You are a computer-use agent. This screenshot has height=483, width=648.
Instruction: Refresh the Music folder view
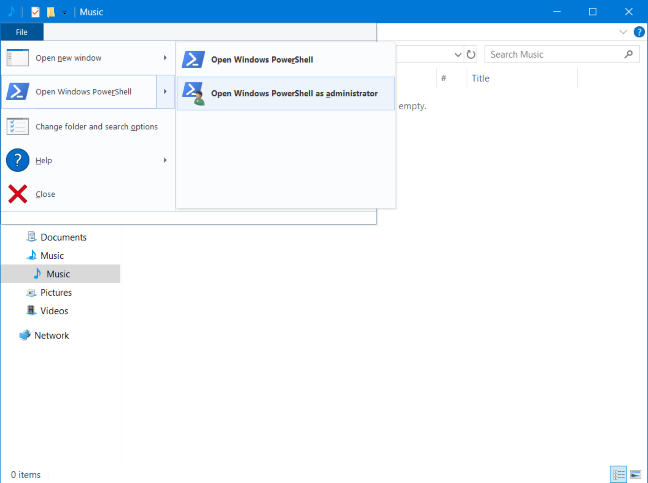click(x=471, y=55)
